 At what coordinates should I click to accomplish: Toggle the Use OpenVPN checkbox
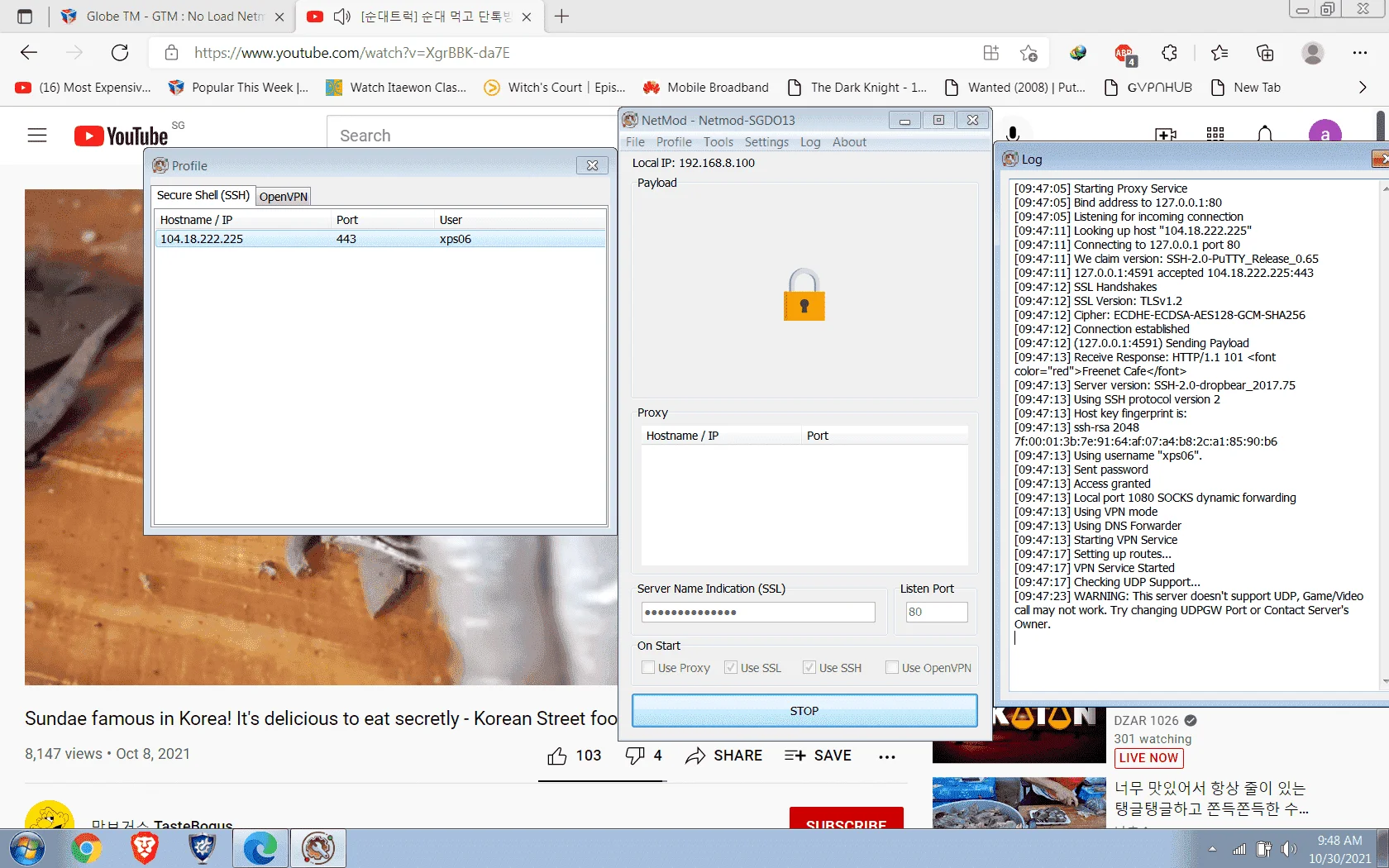click(892, 667)
